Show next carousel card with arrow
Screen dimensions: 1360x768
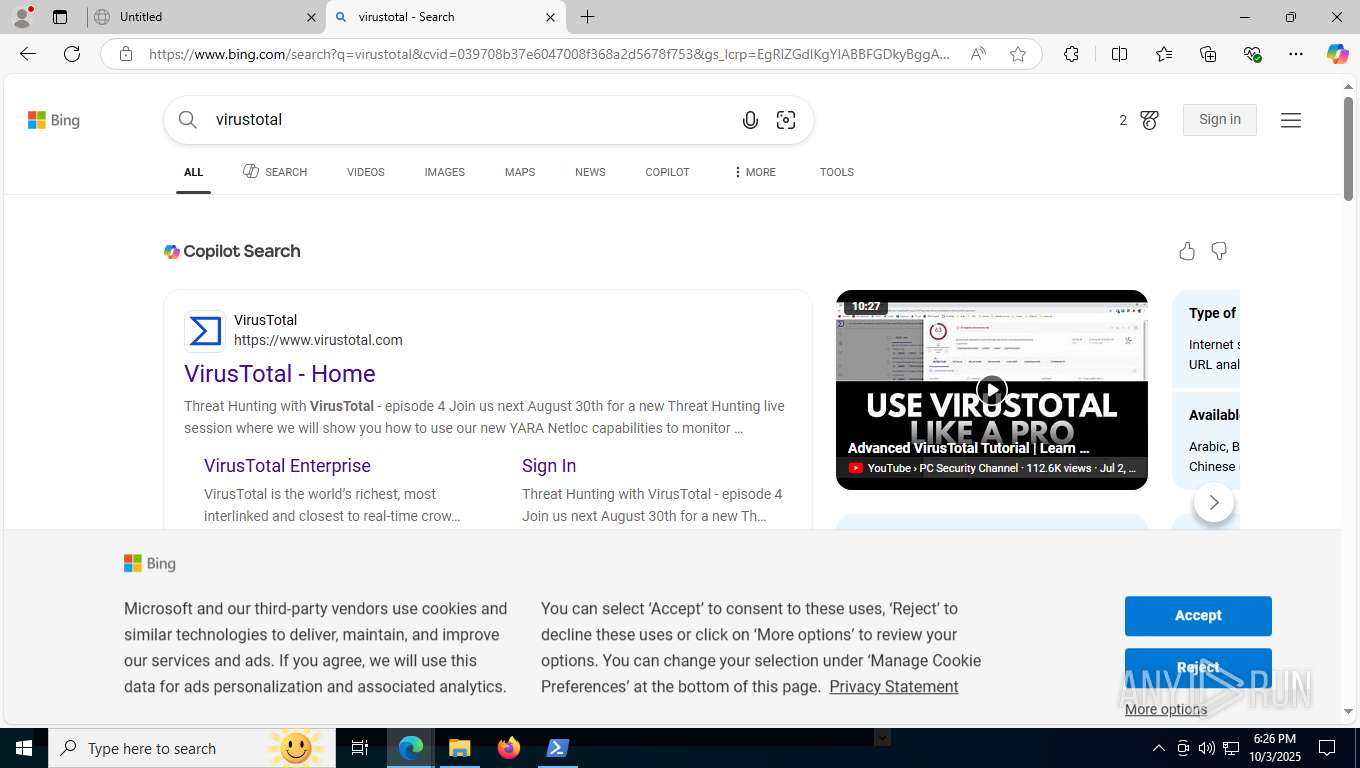1214,502
